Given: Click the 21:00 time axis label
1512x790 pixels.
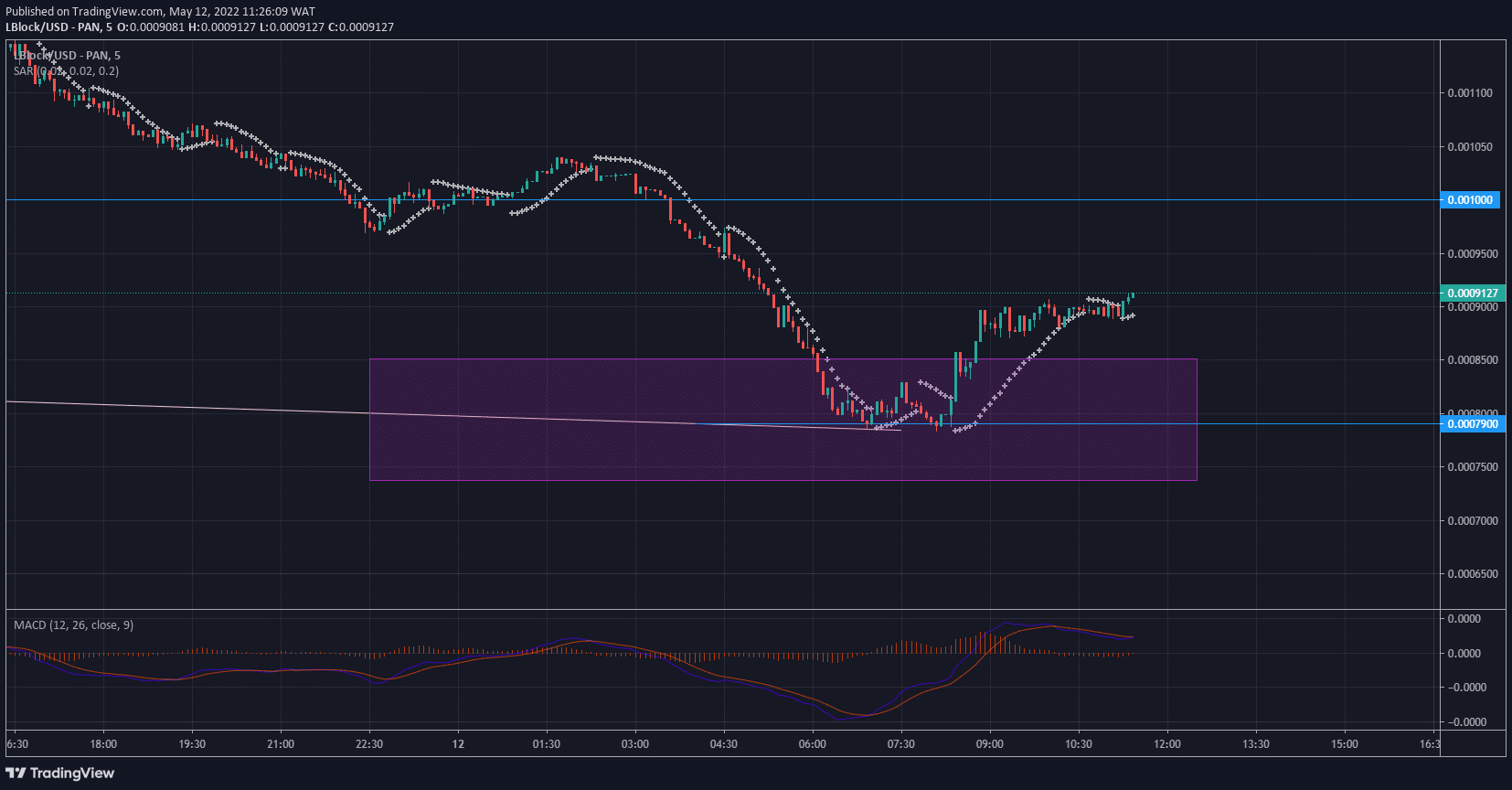Looking at the screenshot, I should pos(281,744).
